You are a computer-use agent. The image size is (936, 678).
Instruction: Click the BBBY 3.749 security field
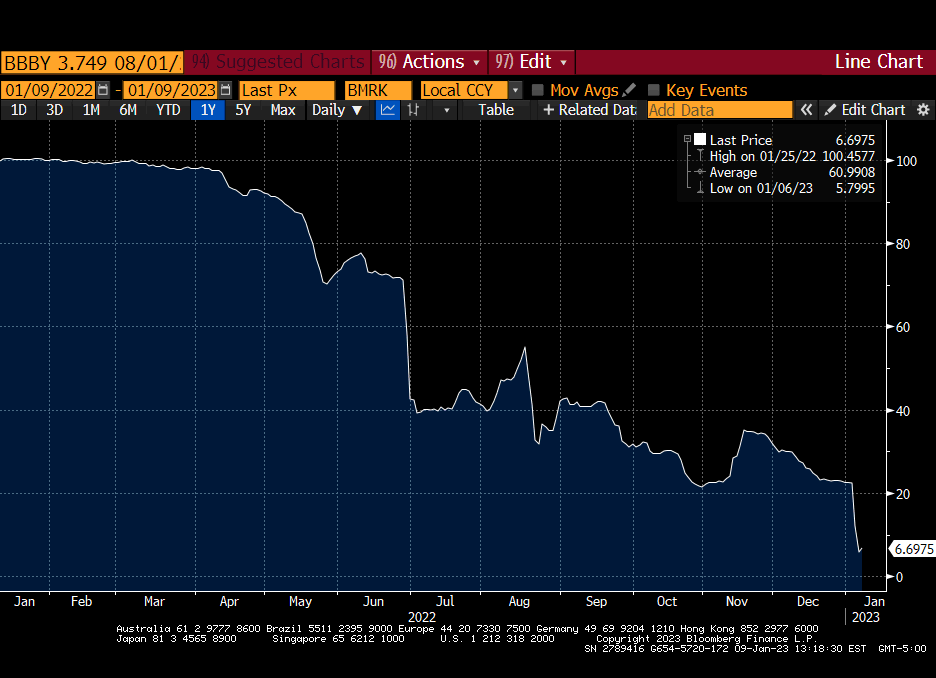92,62
